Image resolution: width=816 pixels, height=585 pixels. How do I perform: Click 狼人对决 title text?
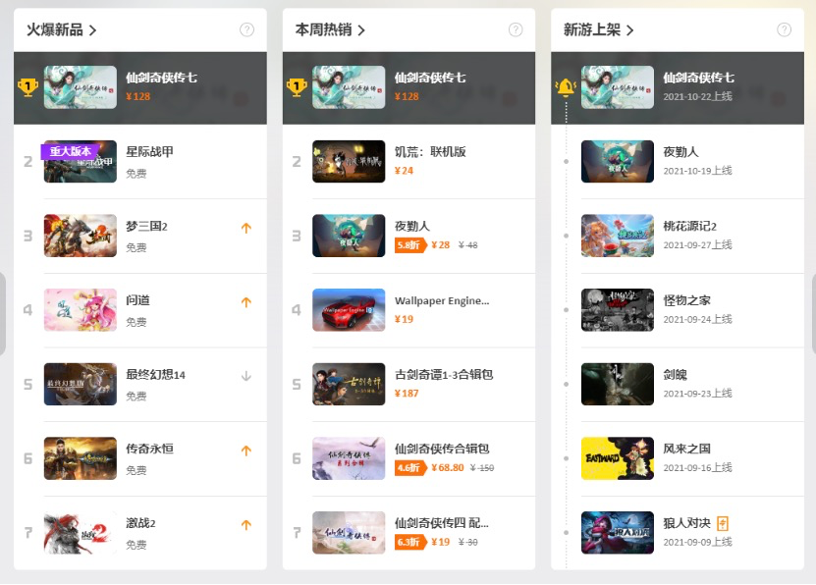pos(687,523)
